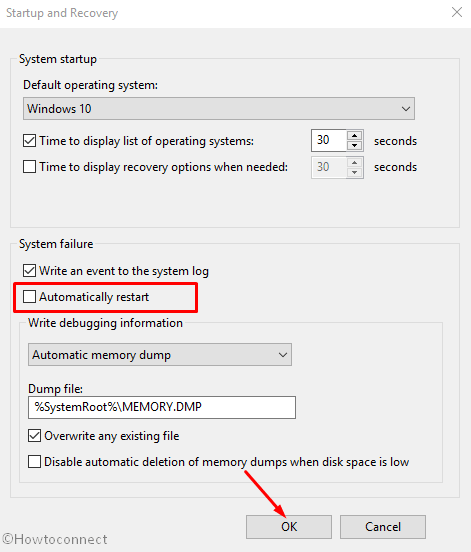471x552 pixels.
Task: Check the Automatically restart checkbox
Action: click(29, 297)
